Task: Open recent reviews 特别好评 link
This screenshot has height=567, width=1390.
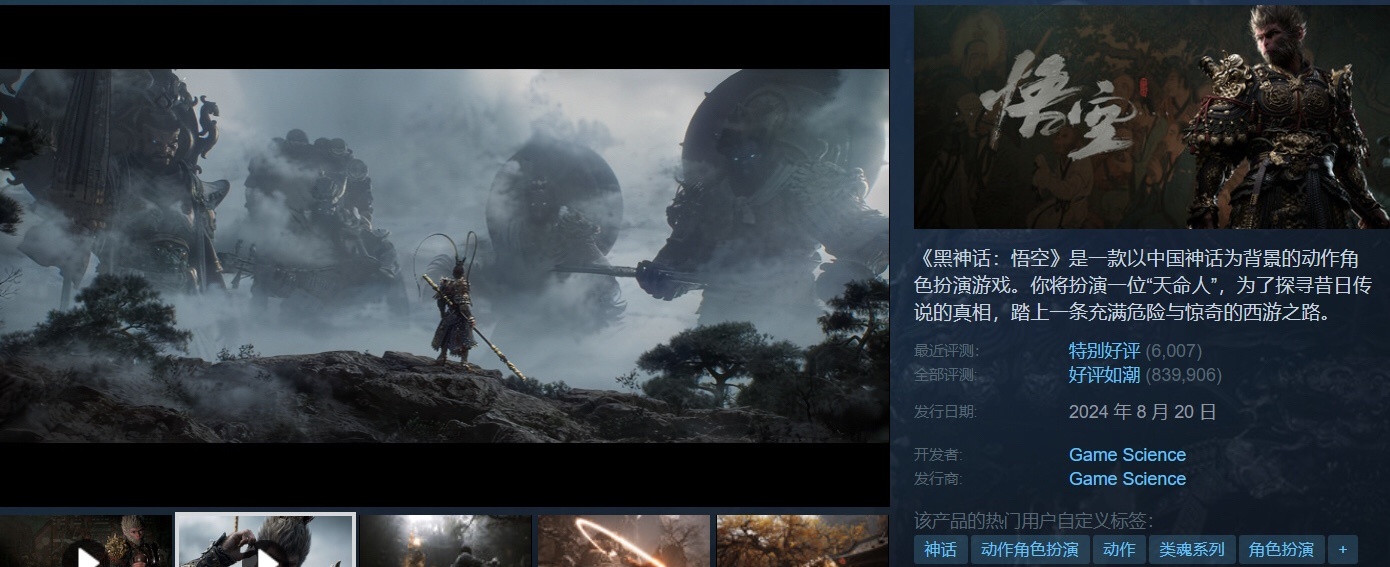Action: [x=1104, y=351]
